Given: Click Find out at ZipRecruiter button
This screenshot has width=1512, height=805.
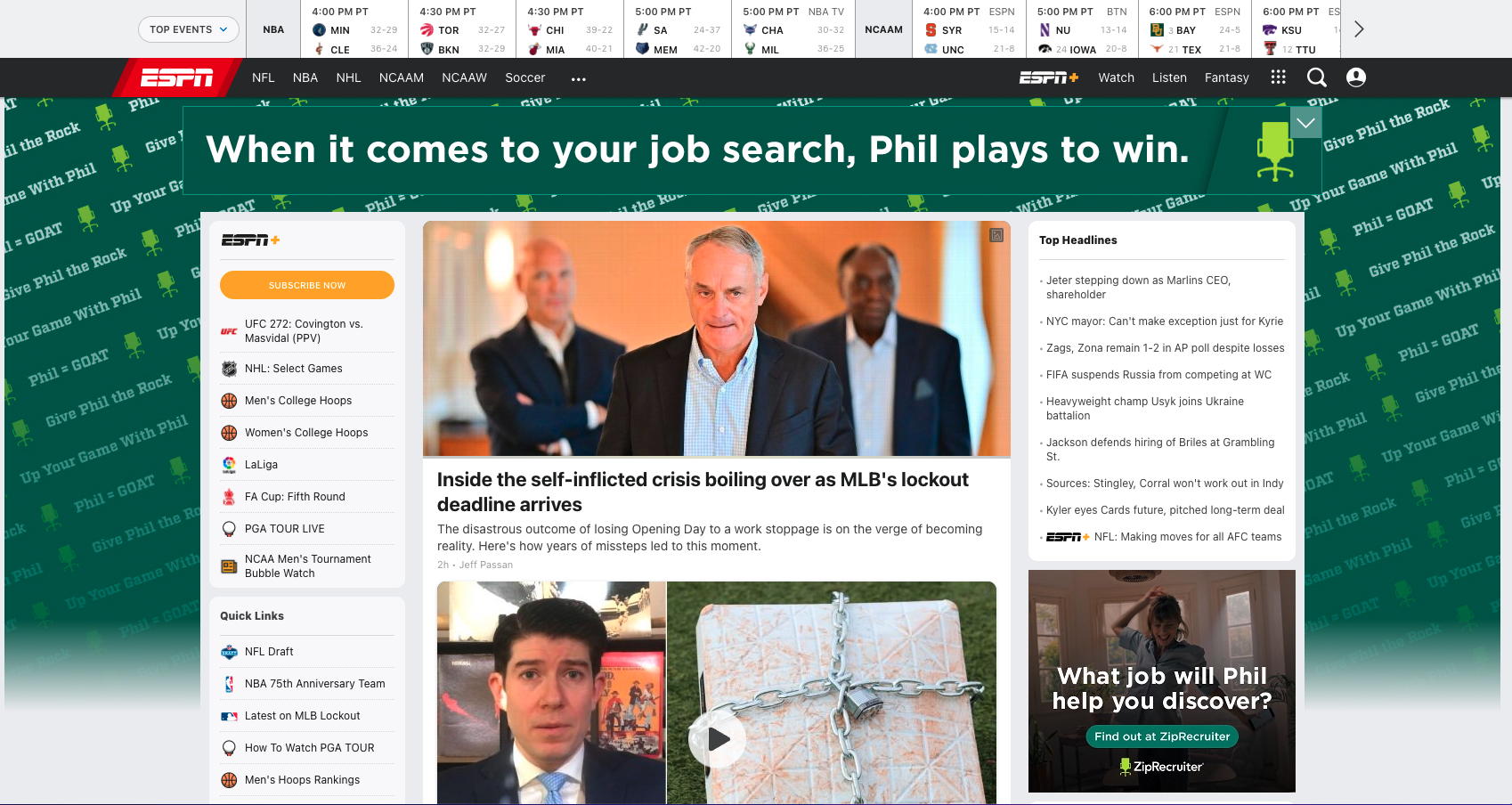Looking at the screenshot, I should point(1162,736).
